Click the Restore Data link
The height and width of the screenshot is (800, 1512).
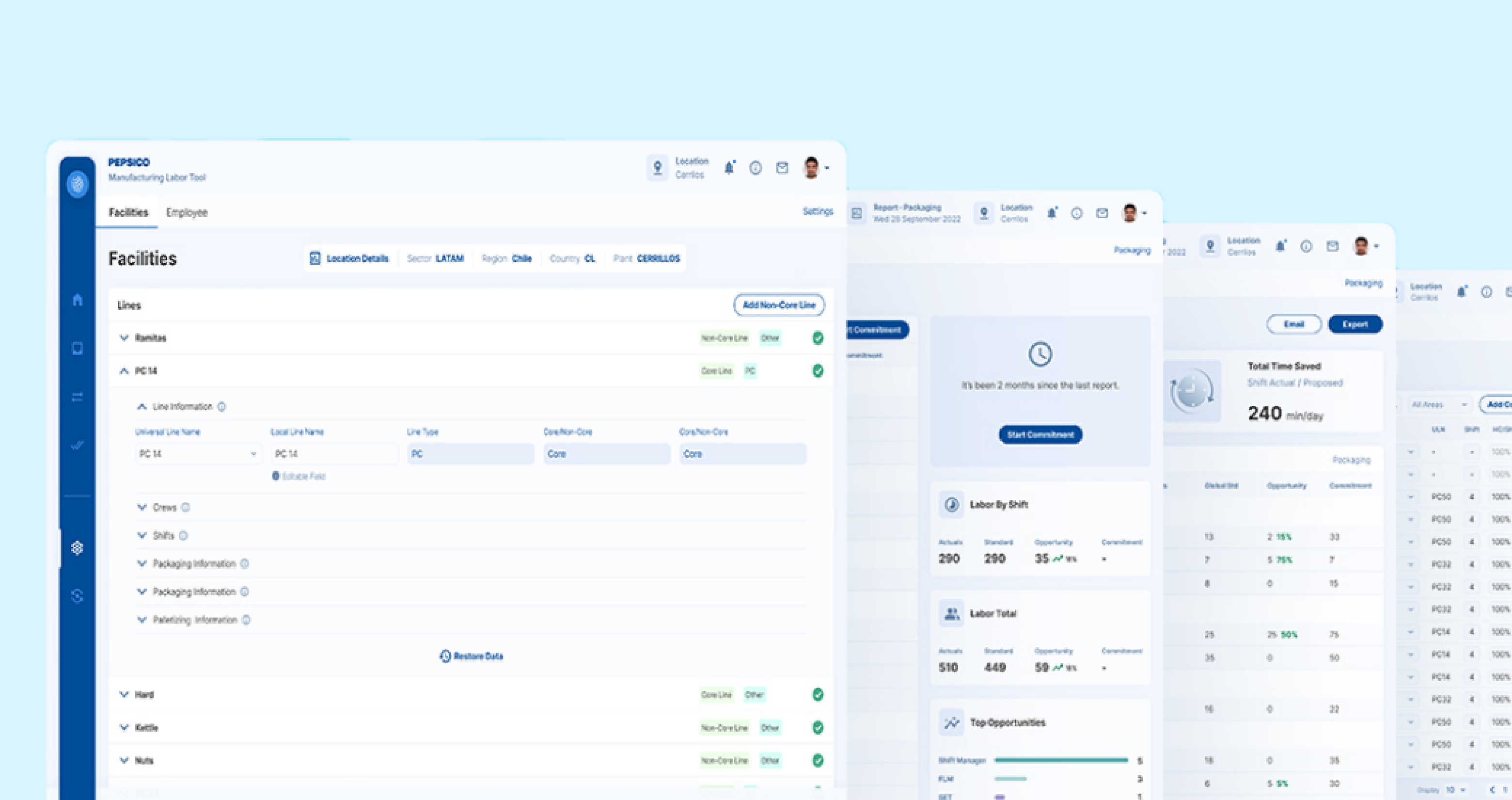pyautogui.click(x=472, y=656)
